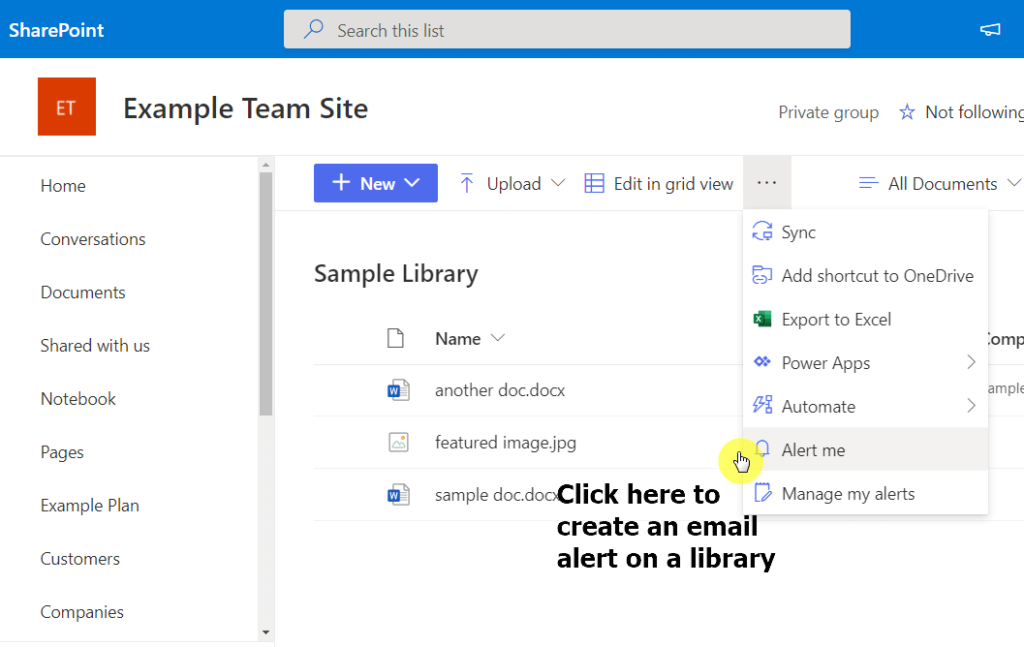Image resolution: width=1024 pixels, height=647 pixels.
Task: Choose Alert me menu entry
Action: 865,449
